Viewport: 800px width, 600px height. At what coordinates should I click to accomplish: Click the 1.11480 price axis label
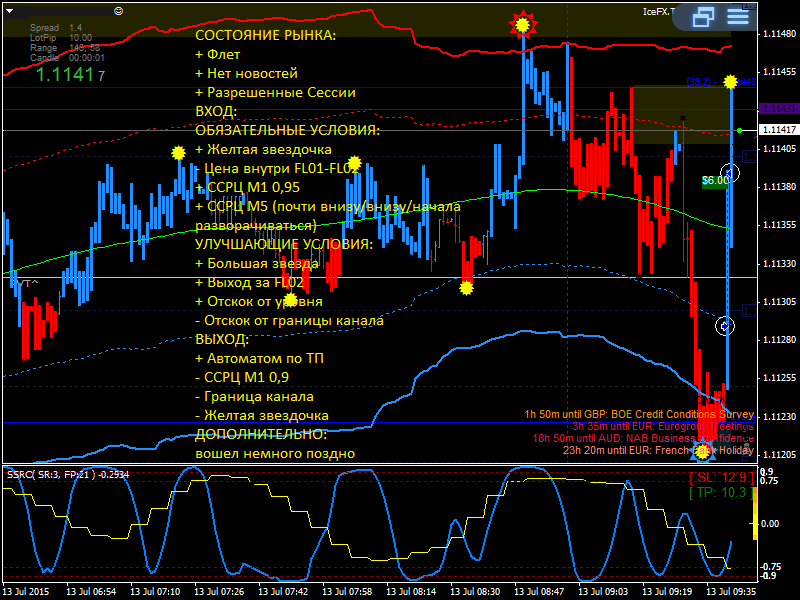pos(779,34)
